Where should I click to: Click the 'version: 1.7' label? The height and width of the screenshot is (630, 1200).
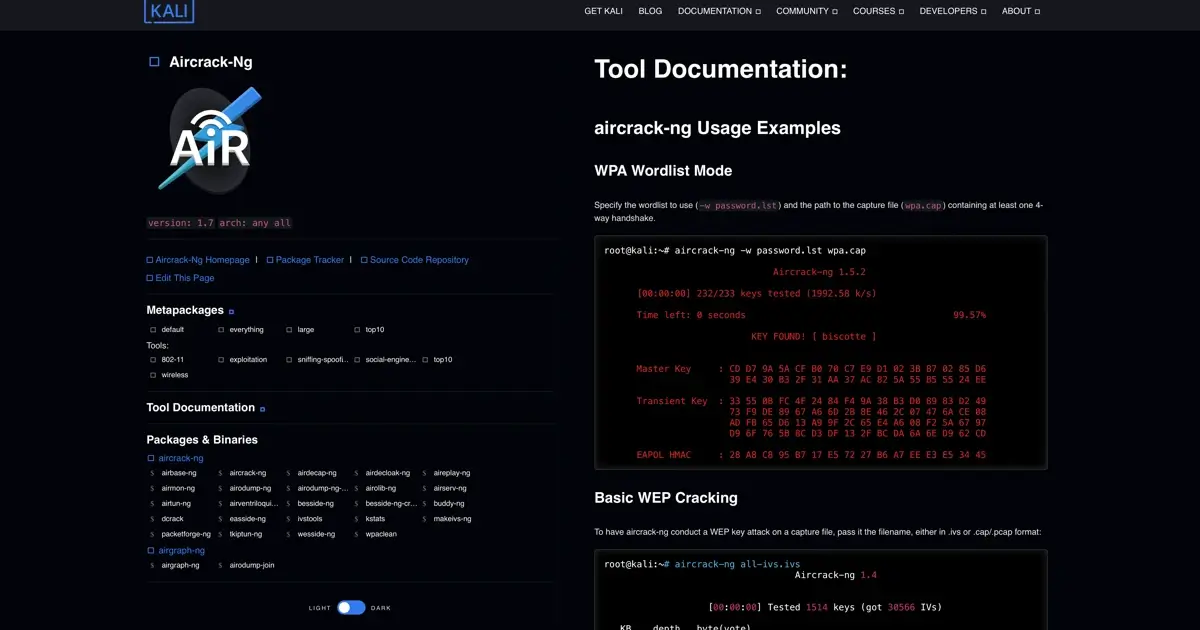coord(181,223)
